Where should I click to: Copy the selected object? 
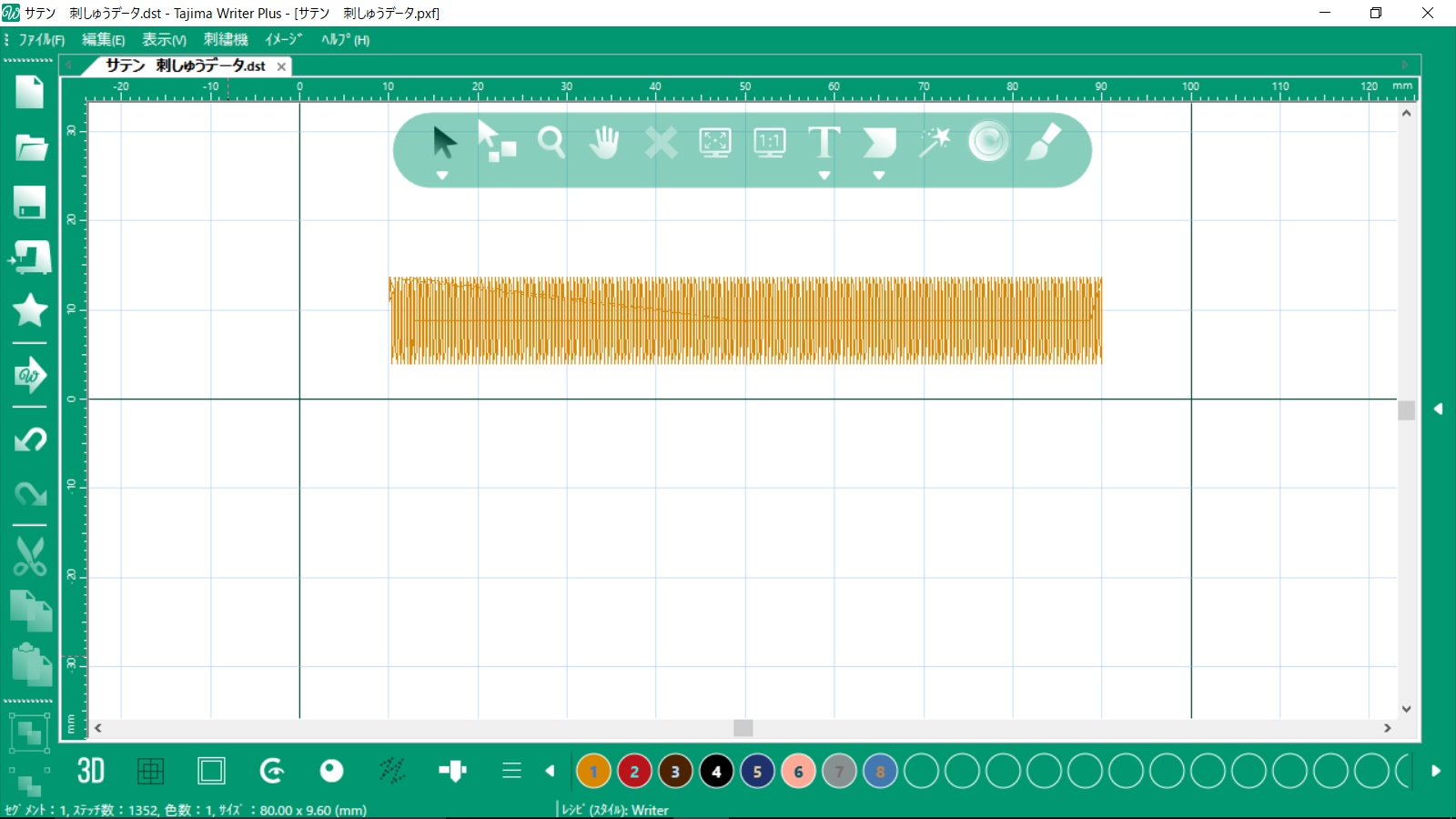(30, 611)
